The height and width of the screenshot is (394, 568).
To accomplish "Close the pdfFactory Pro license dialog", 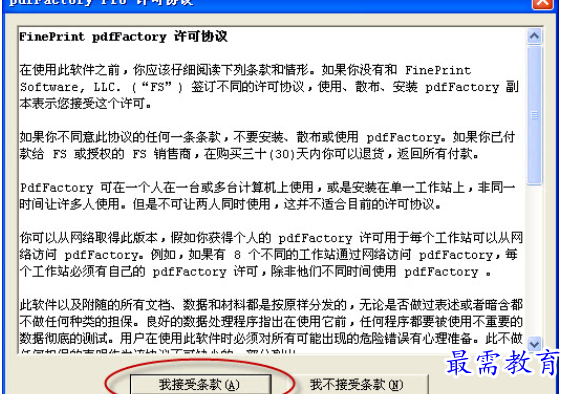I will [543, 3].
